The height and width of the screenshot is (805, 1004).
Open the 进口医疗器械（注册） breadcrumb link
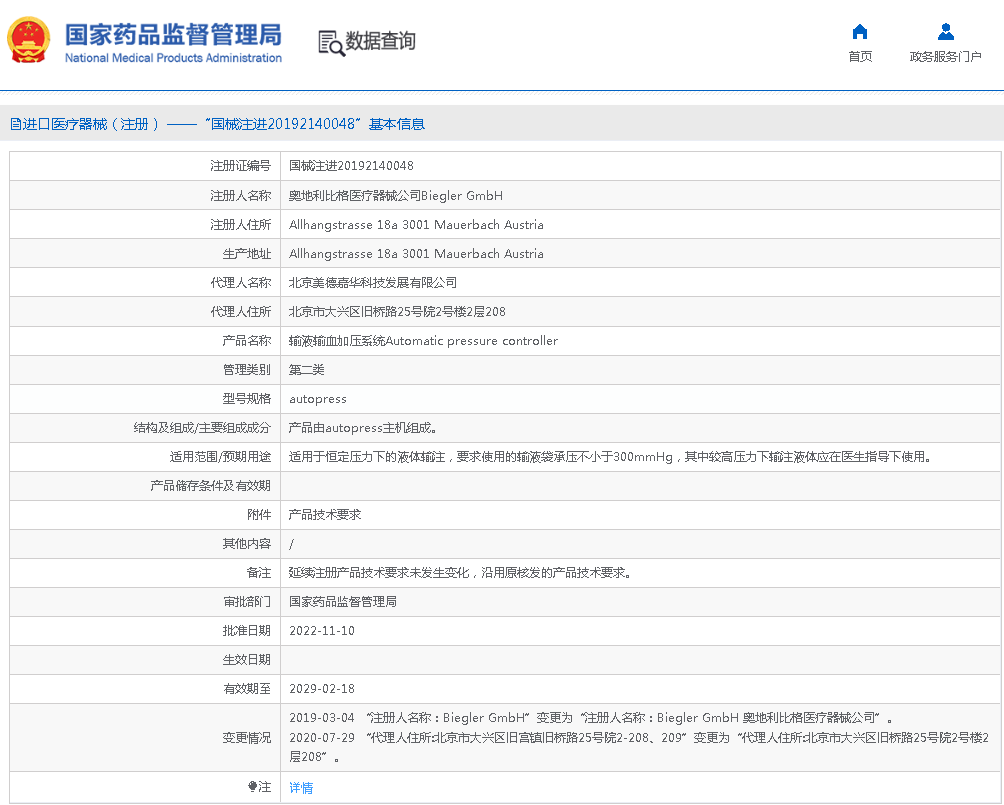[x=91, y=124]
